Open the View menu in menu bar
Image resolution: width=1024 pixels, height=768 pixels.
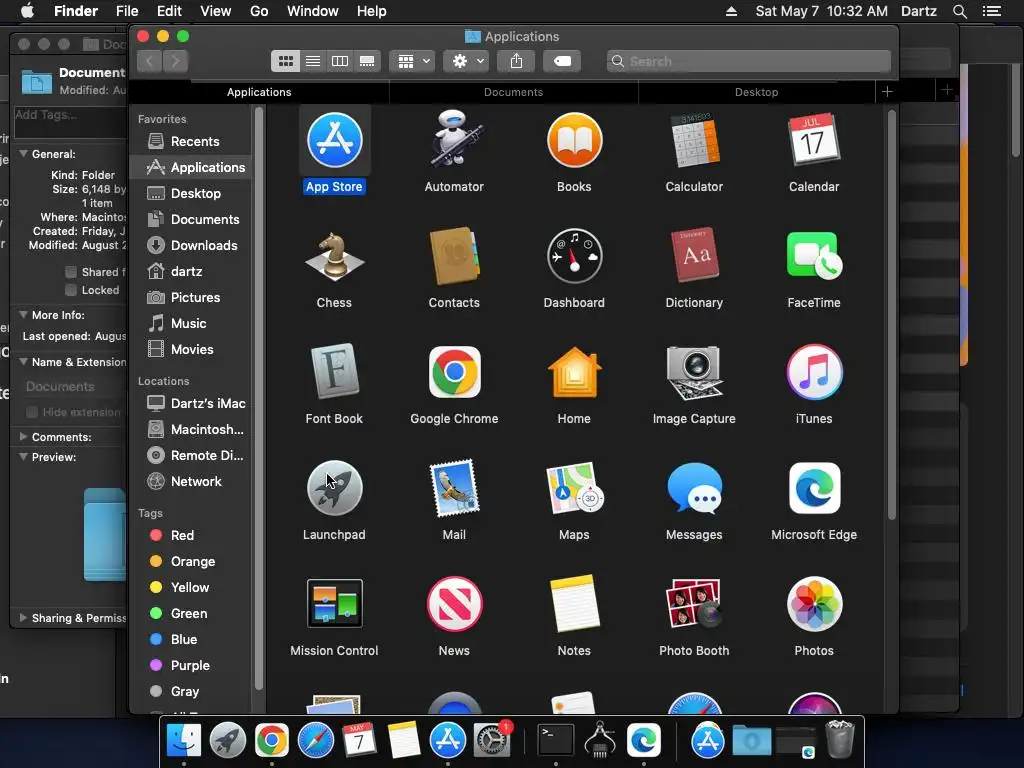(216, 11)
